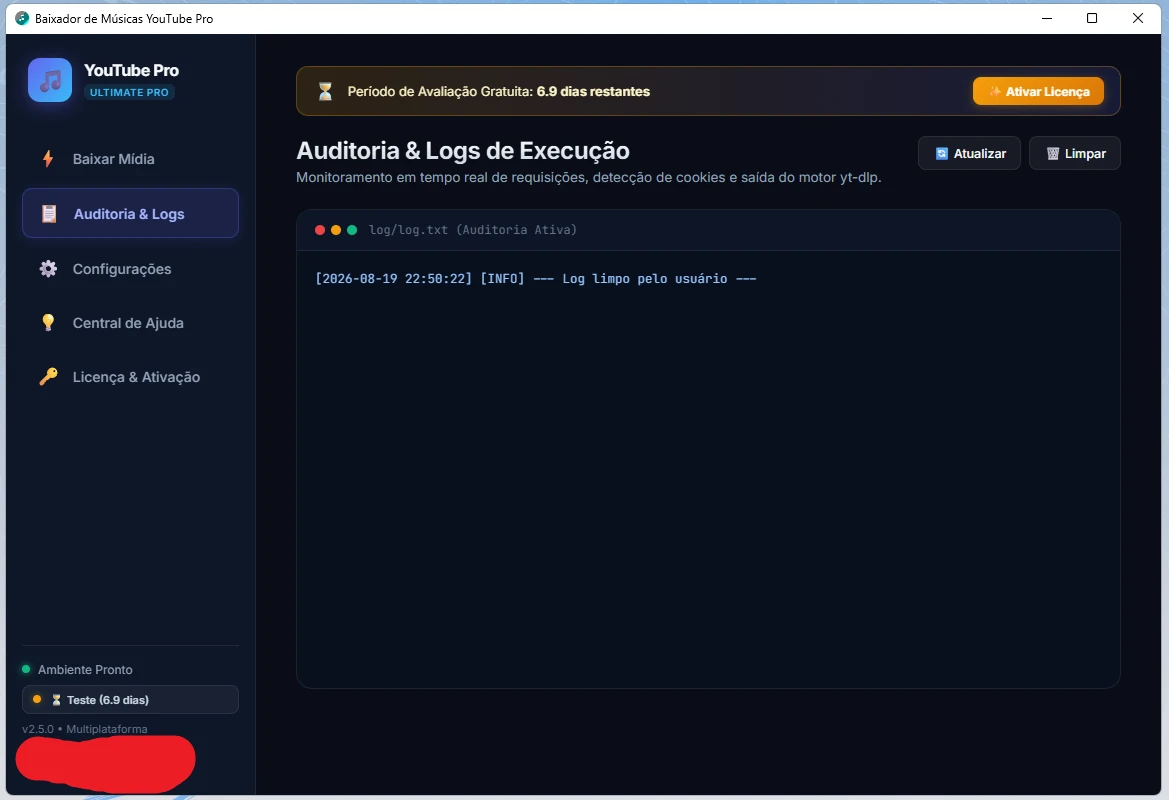
Task: Open the Baixar Mídia section
Action: 130,159
